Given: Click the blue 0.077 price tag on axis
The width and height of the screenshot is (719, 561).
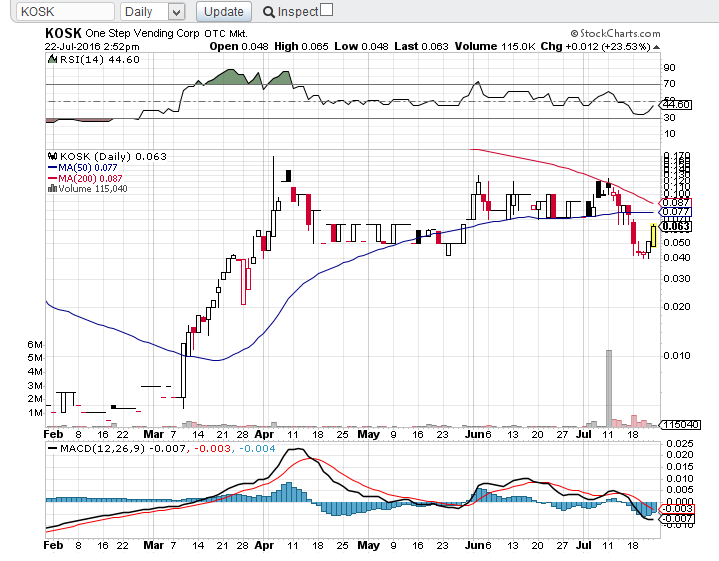Looking at the screenshot, I should coord(675,212).
